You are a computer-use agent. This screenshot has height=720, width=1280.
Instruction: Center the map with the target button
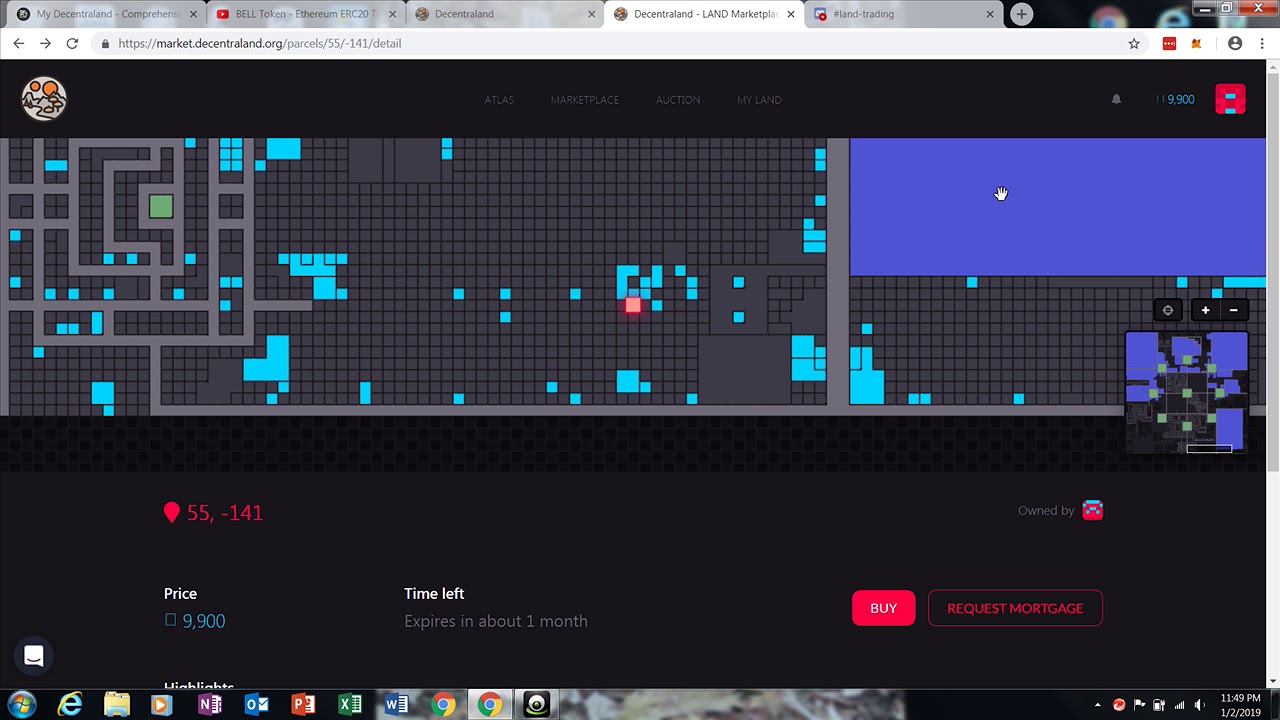[x=1167, y=310]
